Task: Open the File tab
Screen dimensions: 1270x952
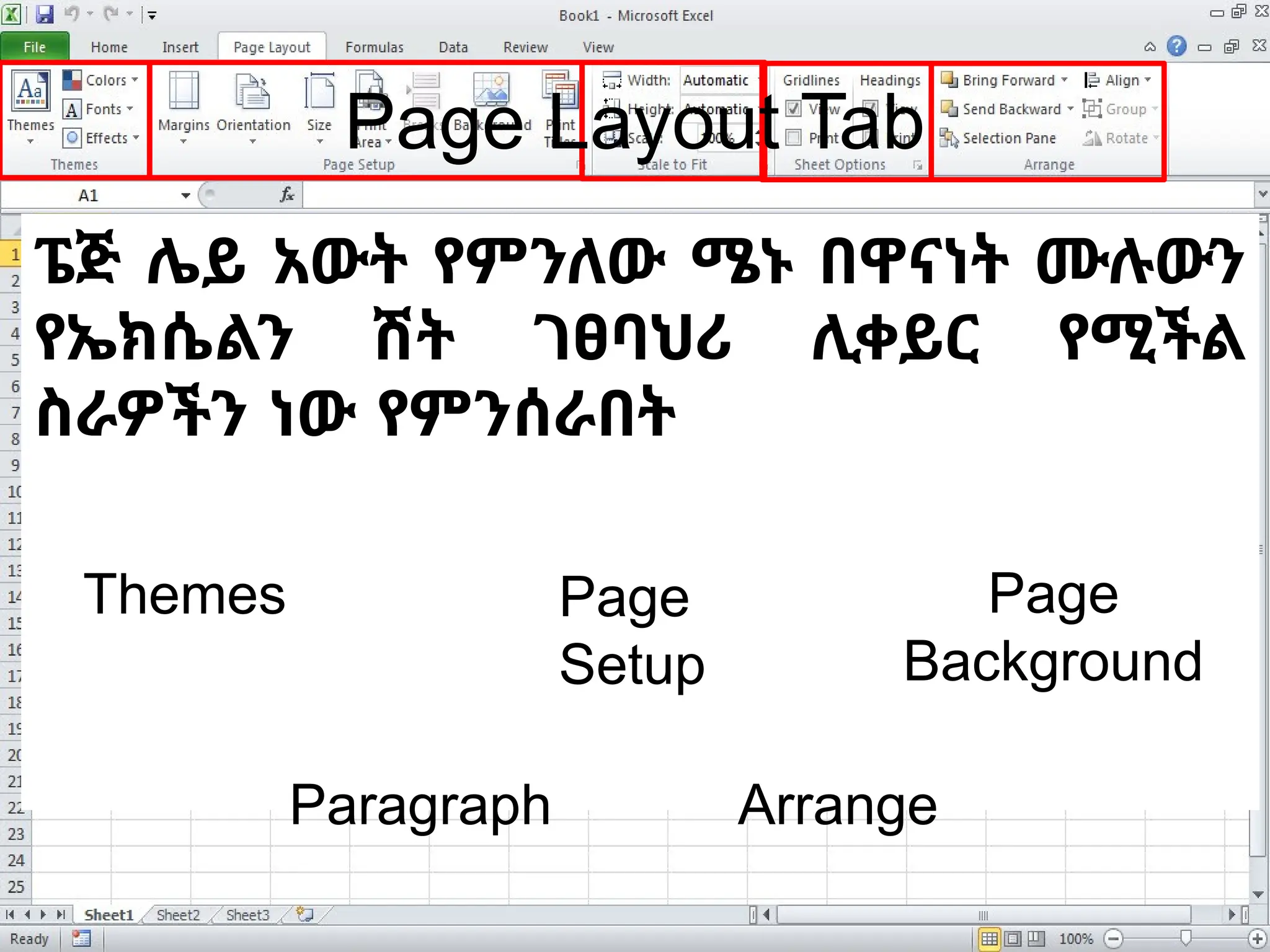Action: pos(35,47)
